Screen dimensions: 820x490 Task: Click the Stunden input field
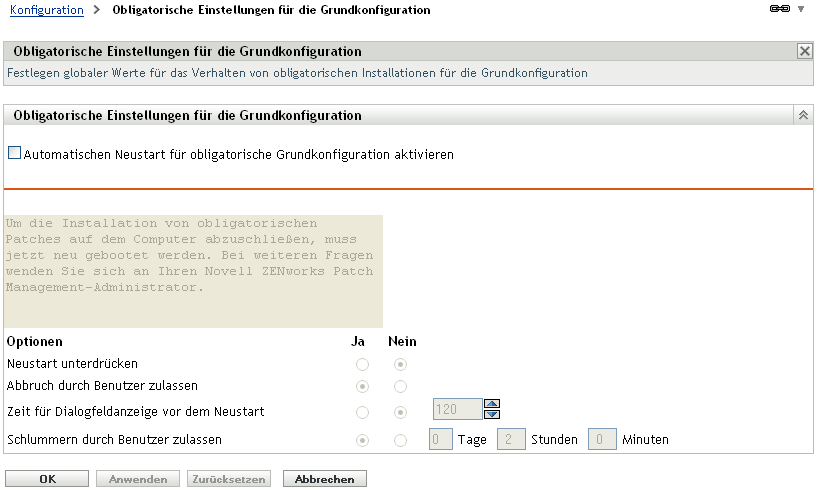pos(511,439)
